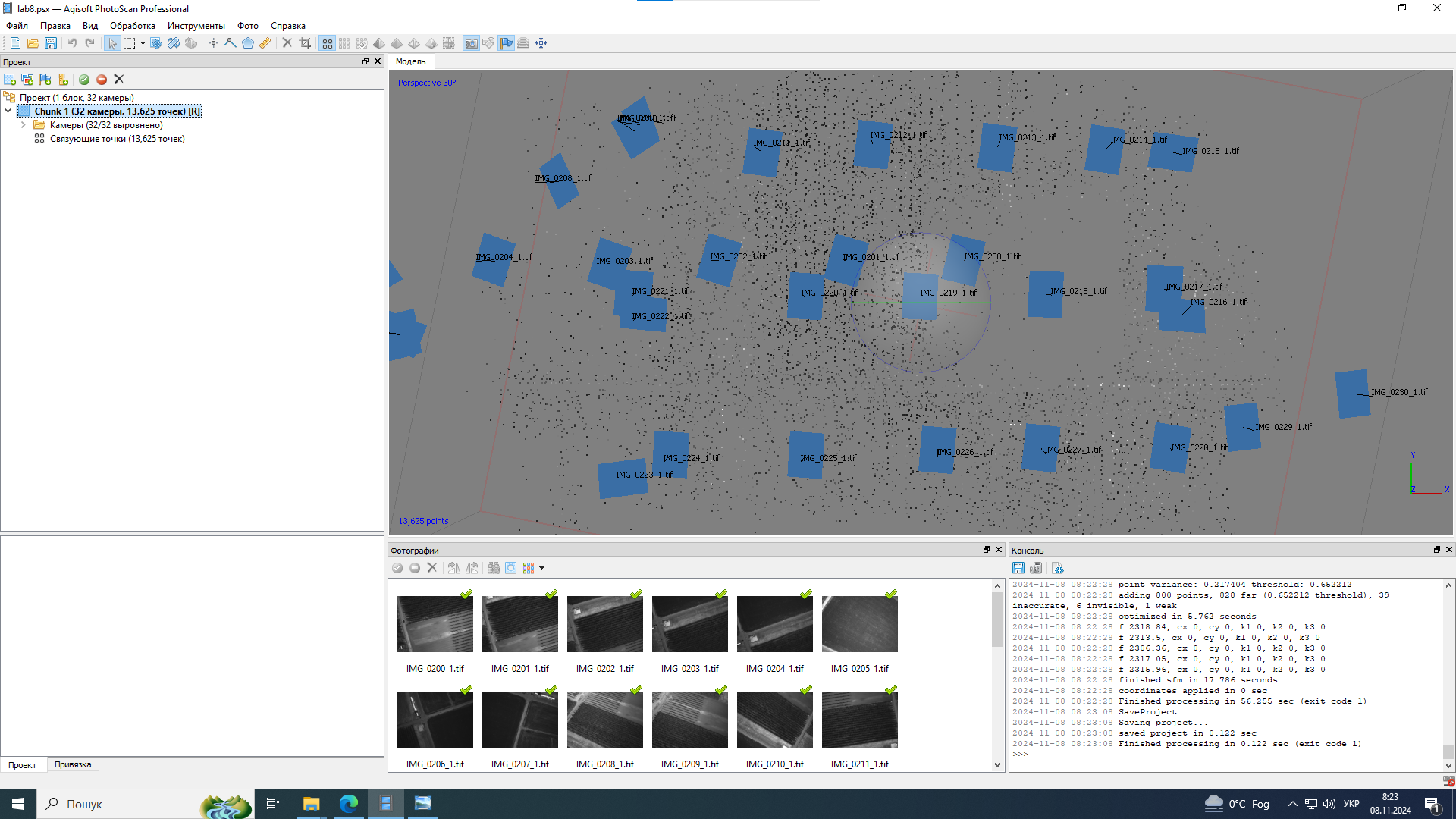Toggle the point cloud view mode
1456x819 pixels.
327,43
